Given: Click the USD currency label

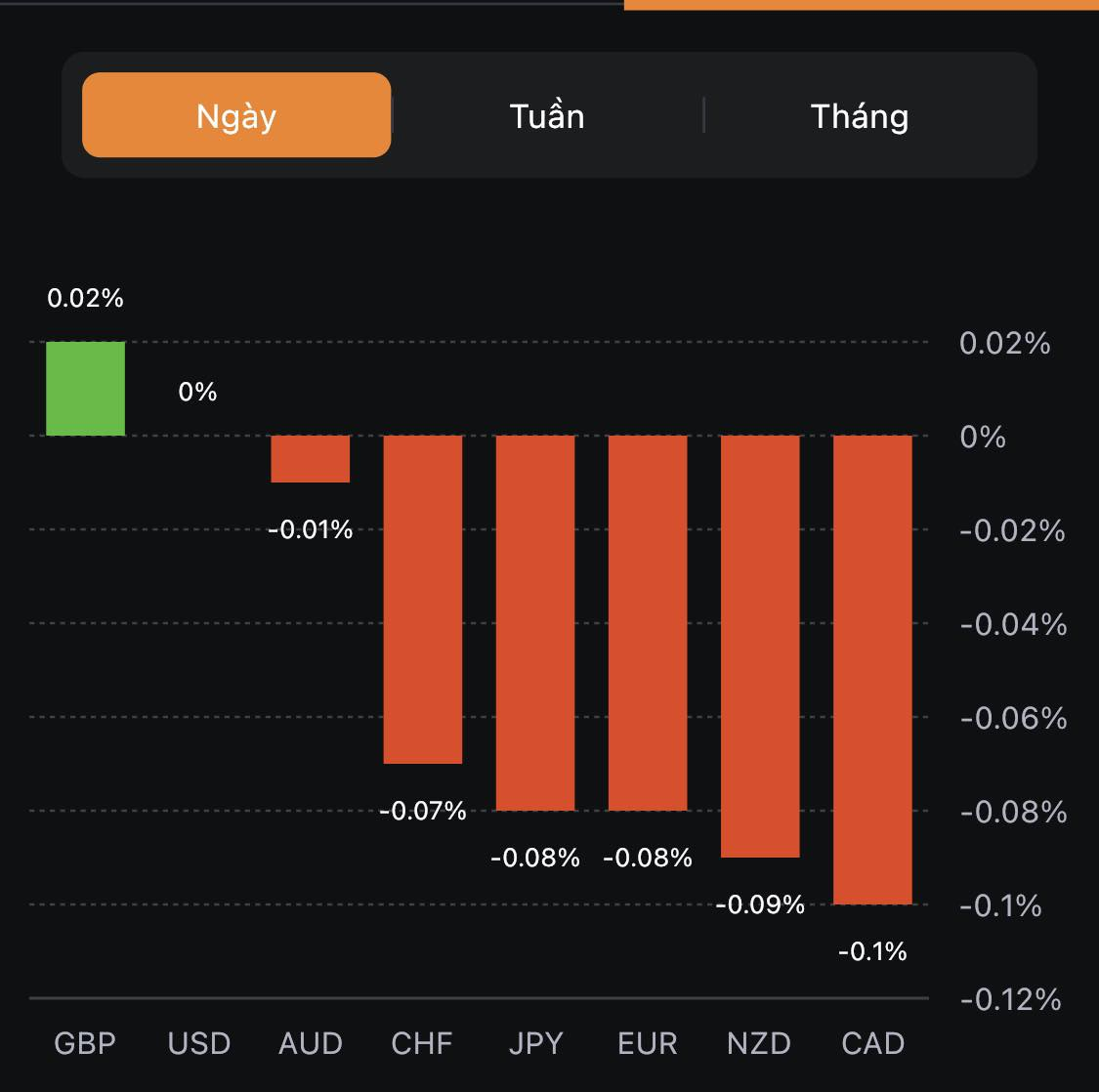Looking at the screenshot, I should (198, 1043).
